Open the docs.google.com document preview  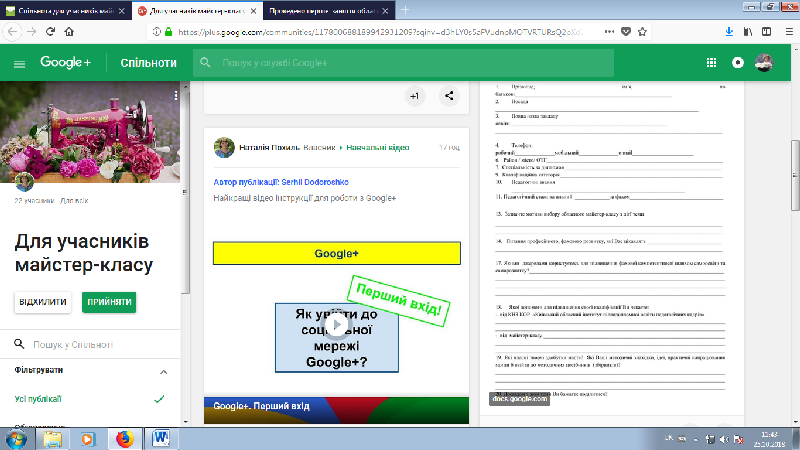[x=610, y=246]
